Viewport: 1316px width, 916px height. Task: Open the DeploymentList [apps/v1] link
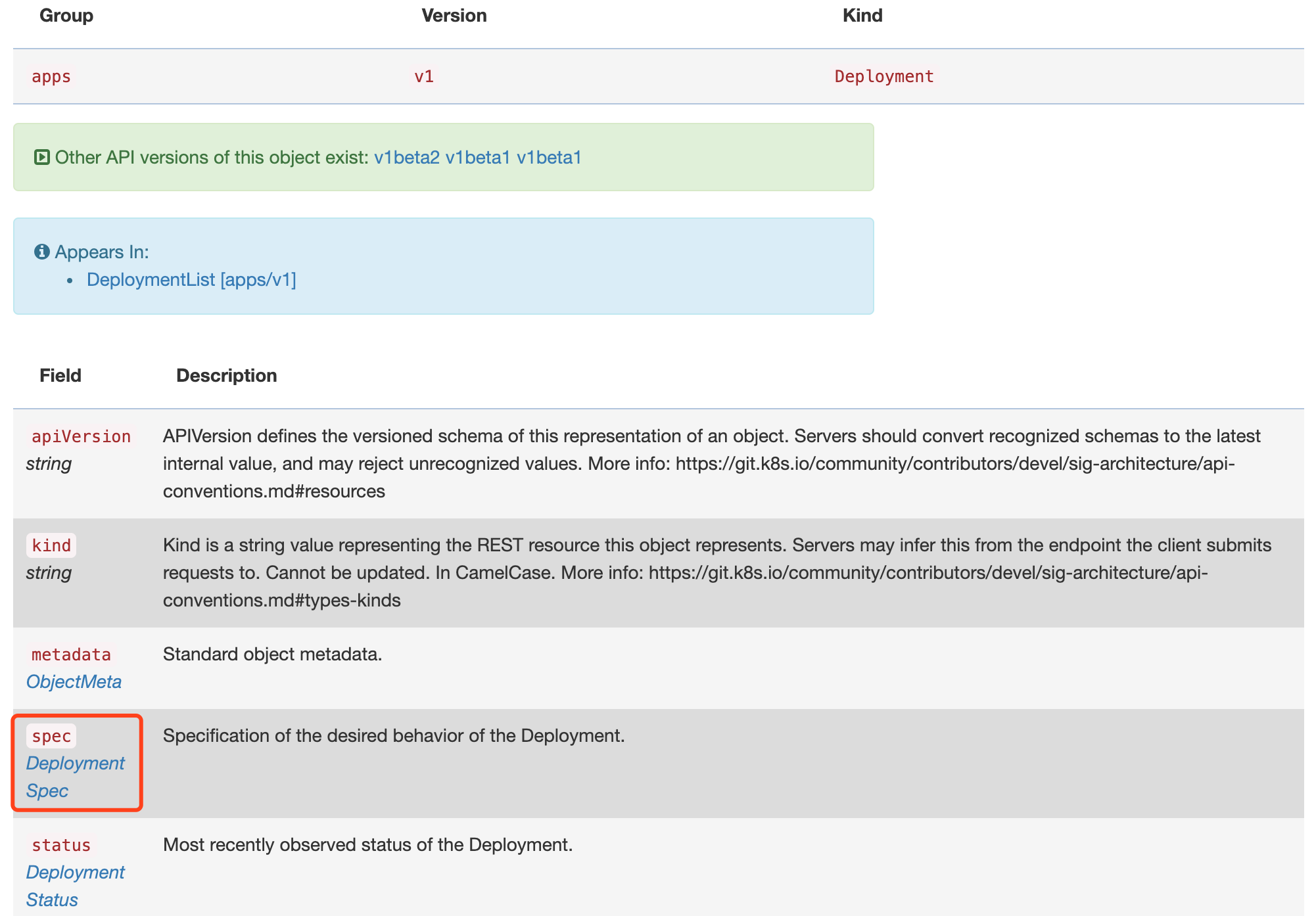(193, 279)
